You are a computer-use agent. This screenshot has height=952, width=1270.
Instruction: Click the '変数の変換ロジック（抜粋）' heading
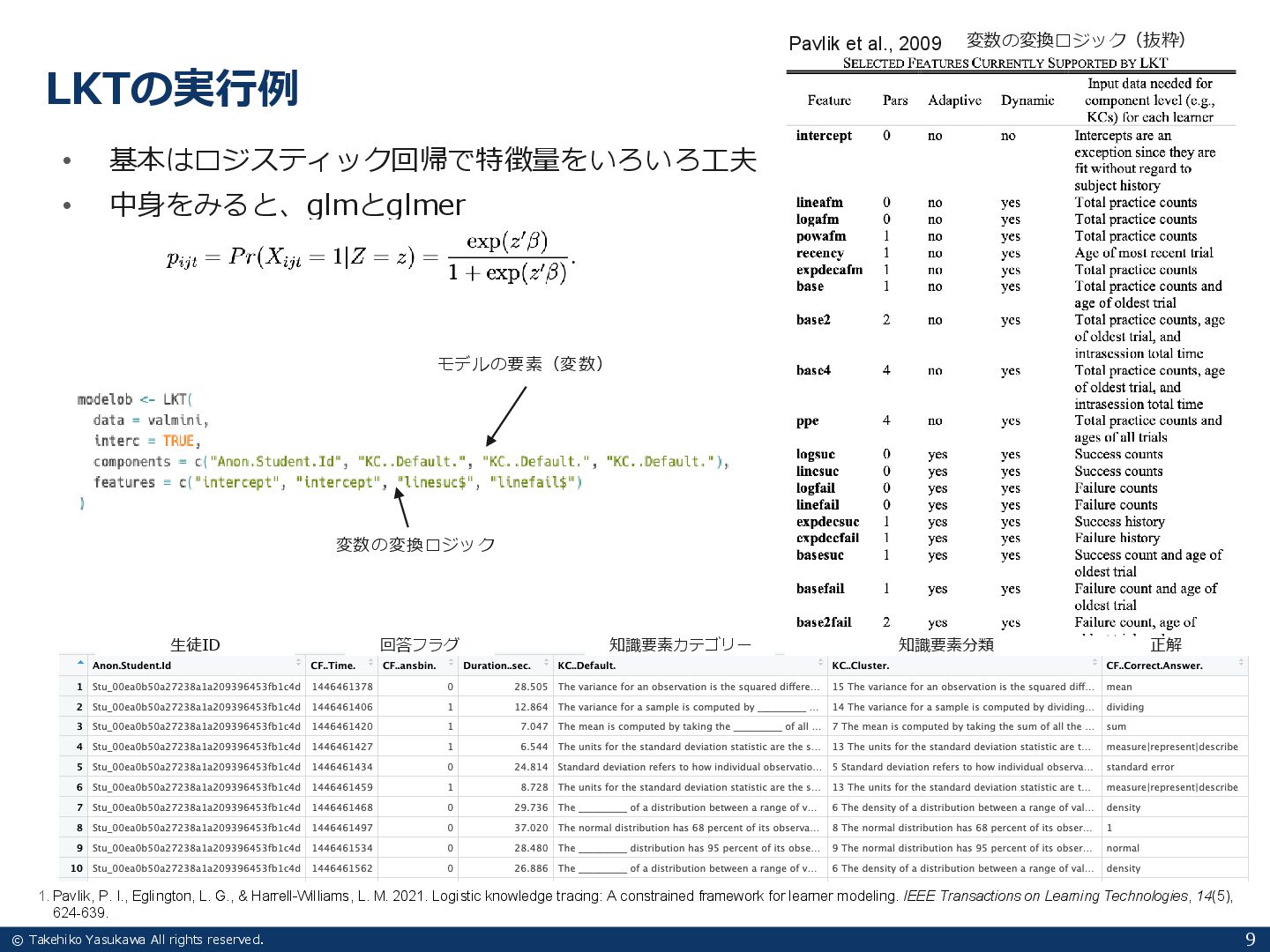tap(1079, 40)
